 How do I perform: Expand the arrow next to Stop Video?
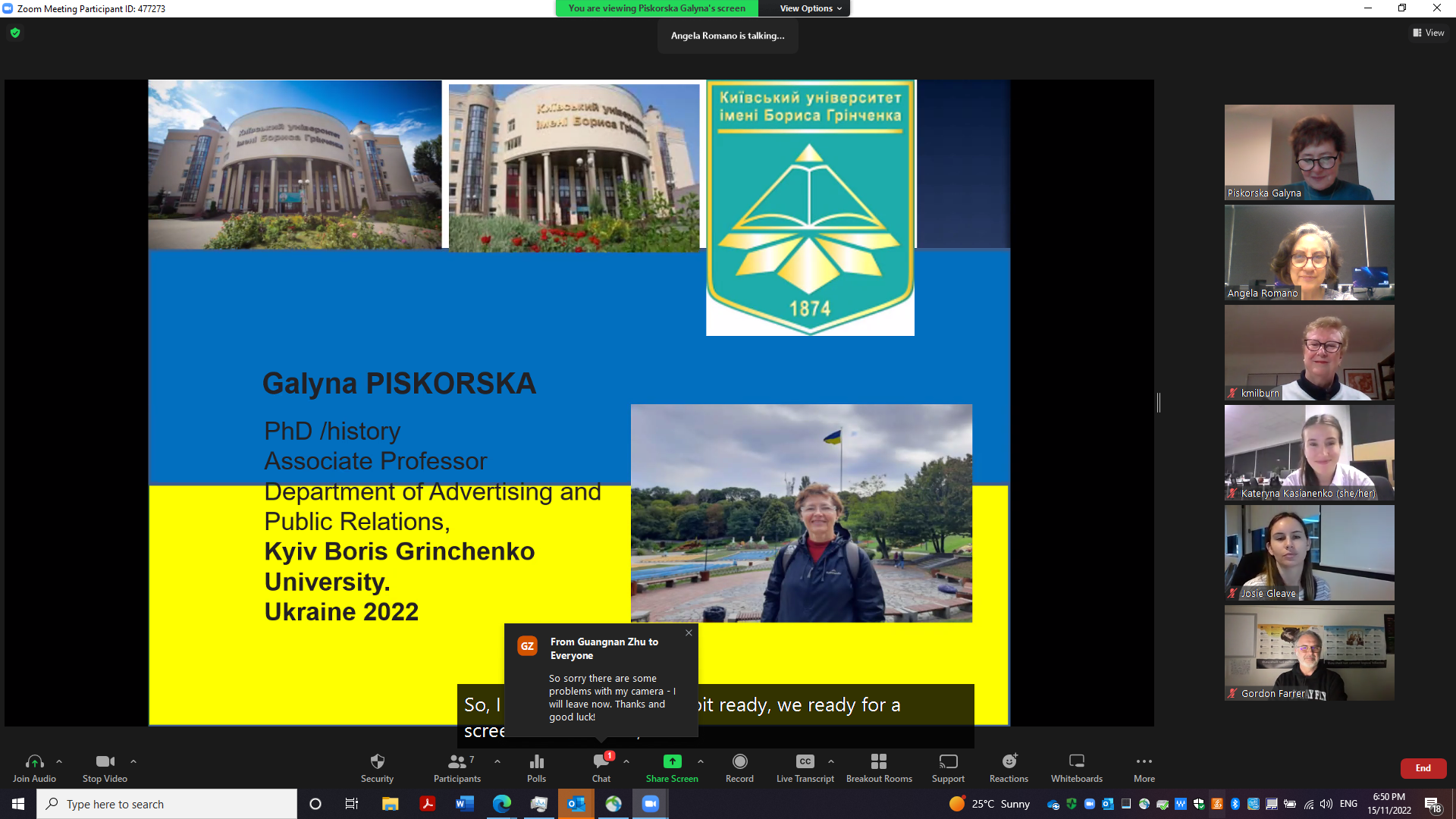click(133, 761)
